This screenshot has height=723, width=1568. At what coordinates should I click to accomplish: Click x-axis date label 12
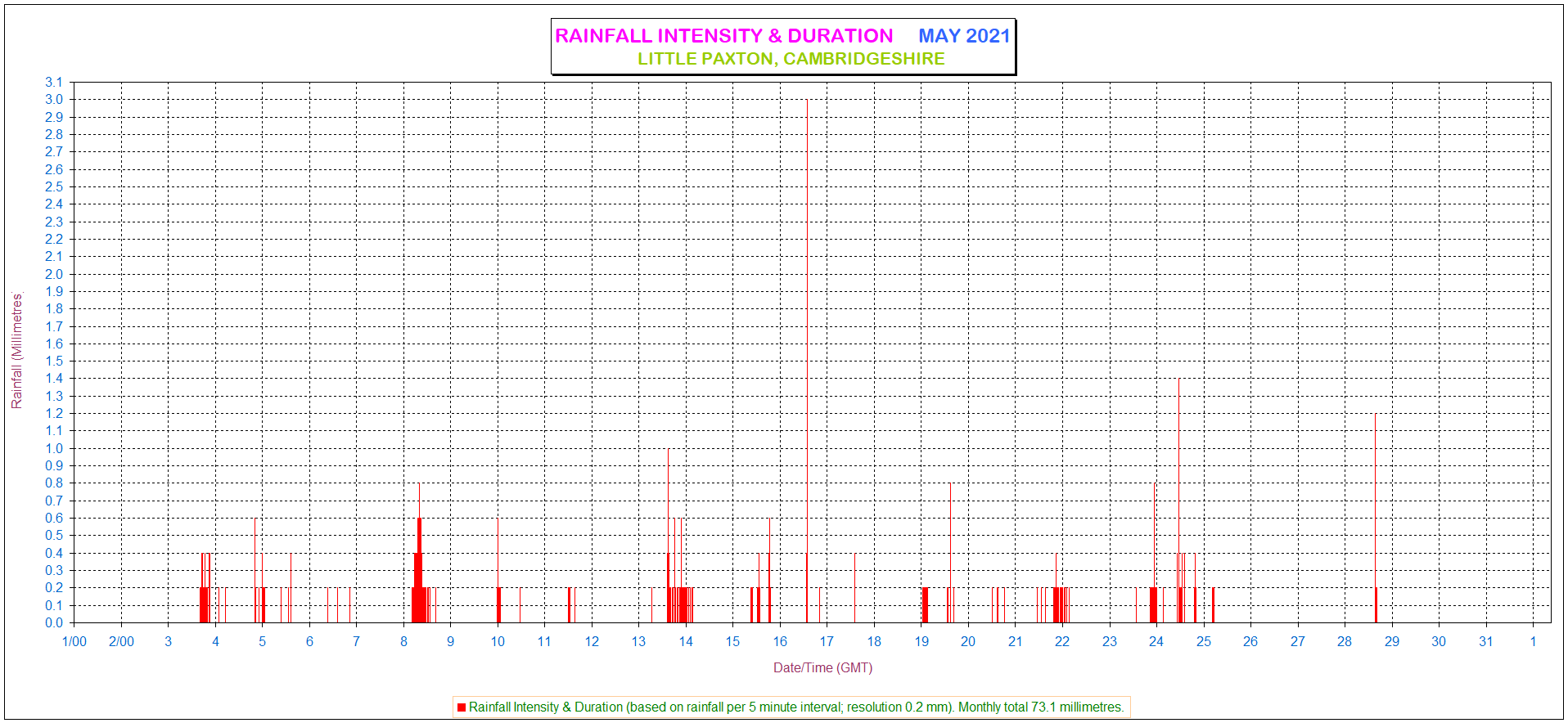[x=592, y=642]
